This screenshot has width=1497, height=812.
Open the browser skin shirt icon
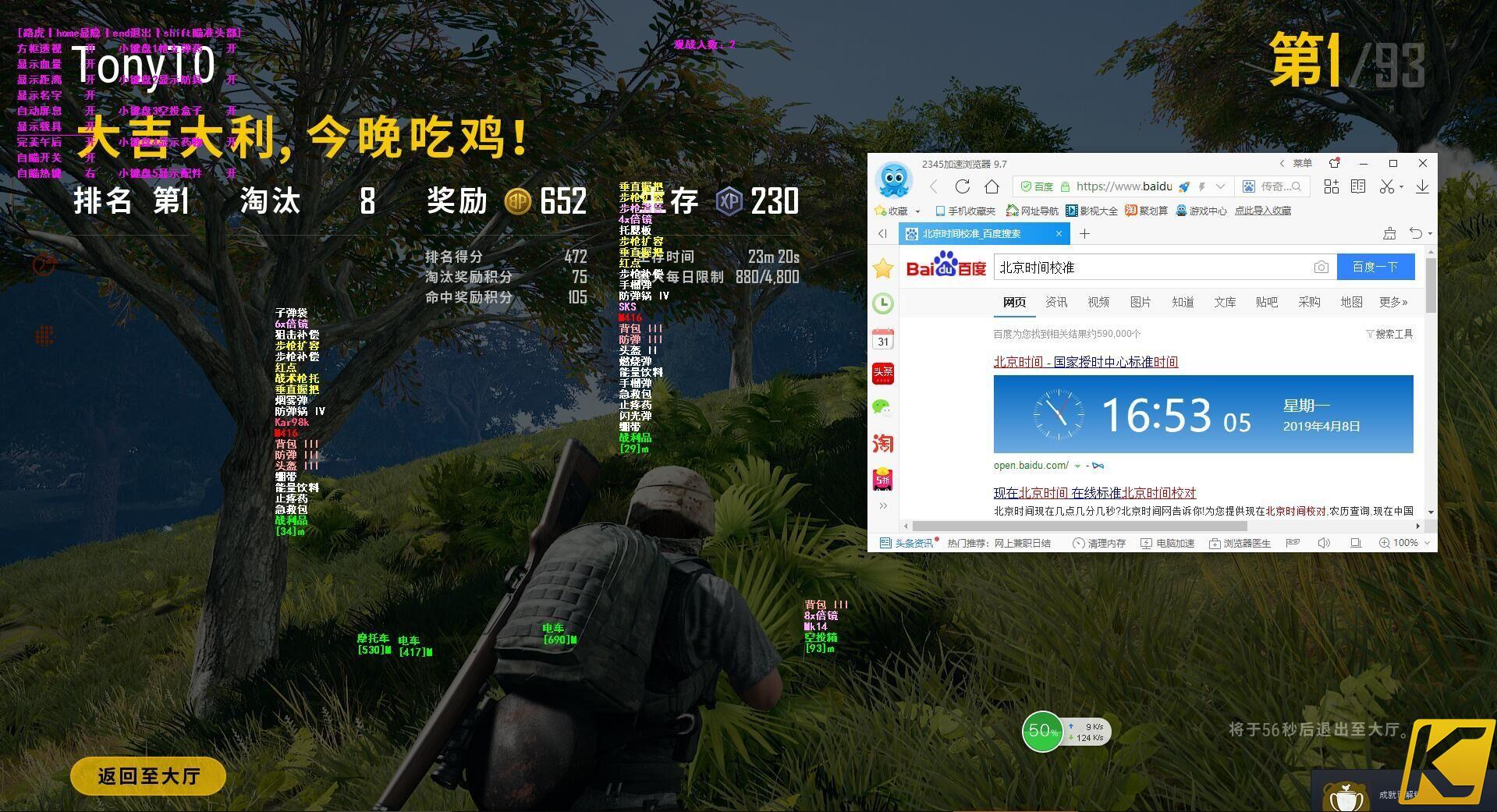(x=1335, y=163)
